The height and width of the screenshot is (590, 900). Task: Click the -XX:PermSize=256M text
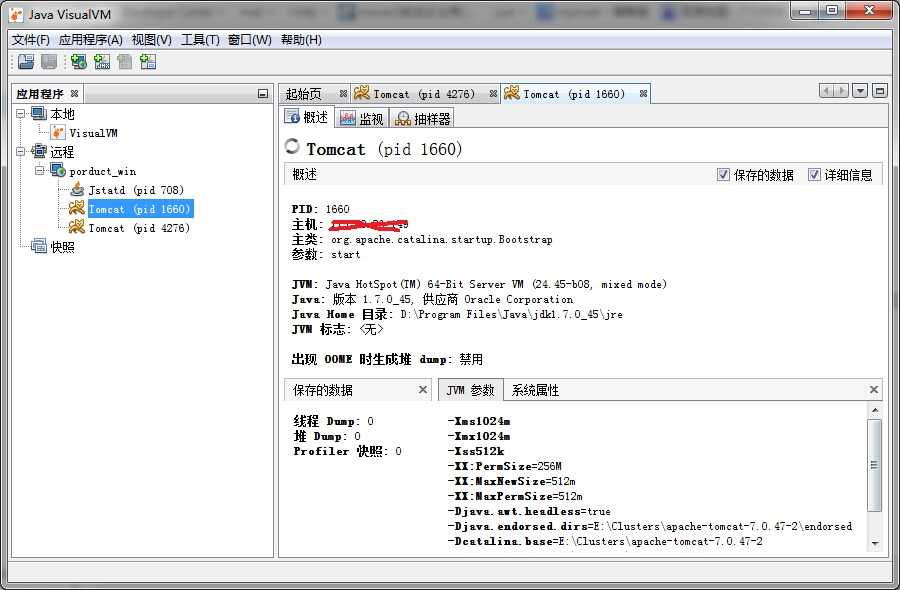point(505,466)
